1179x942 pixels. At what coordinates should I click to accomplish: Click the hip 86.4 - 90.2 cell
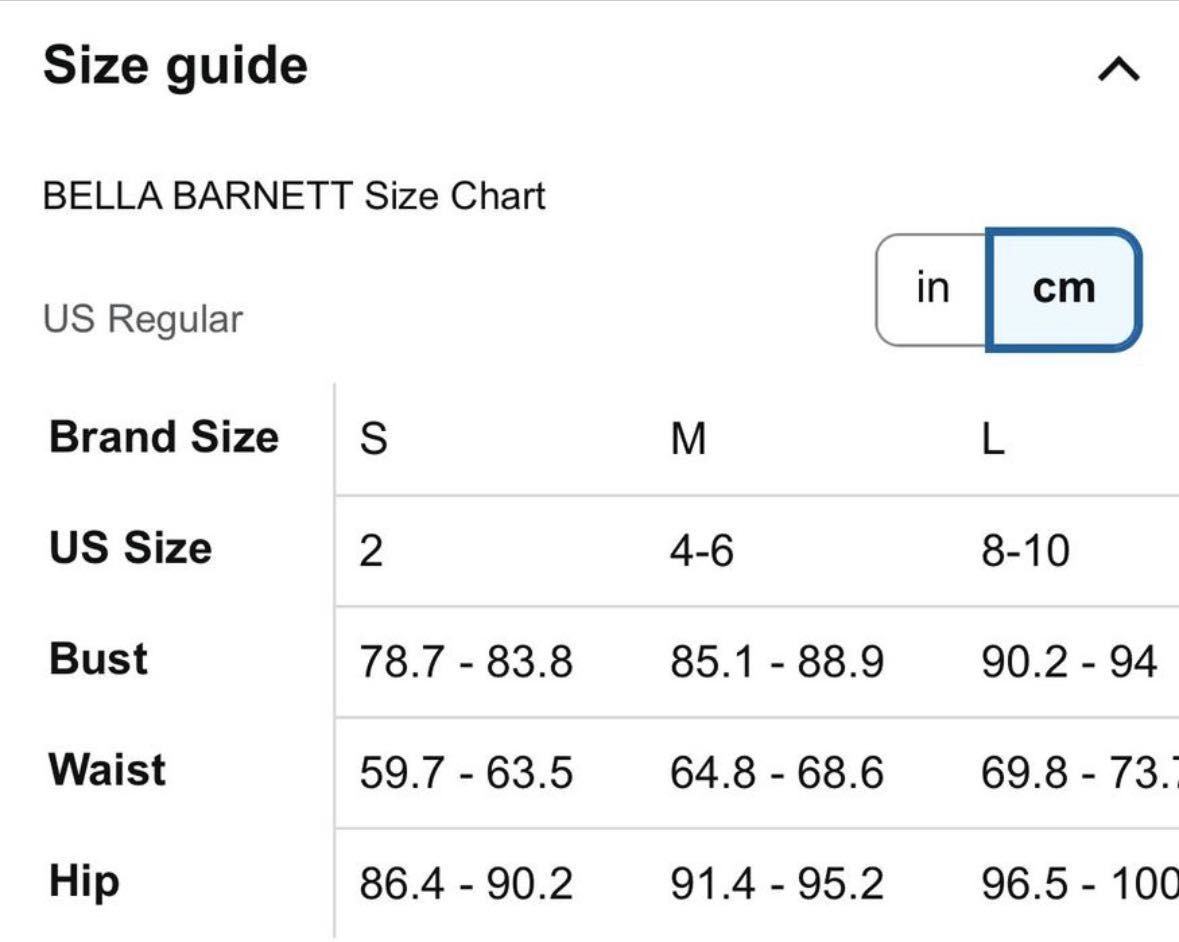pos(466,884)
